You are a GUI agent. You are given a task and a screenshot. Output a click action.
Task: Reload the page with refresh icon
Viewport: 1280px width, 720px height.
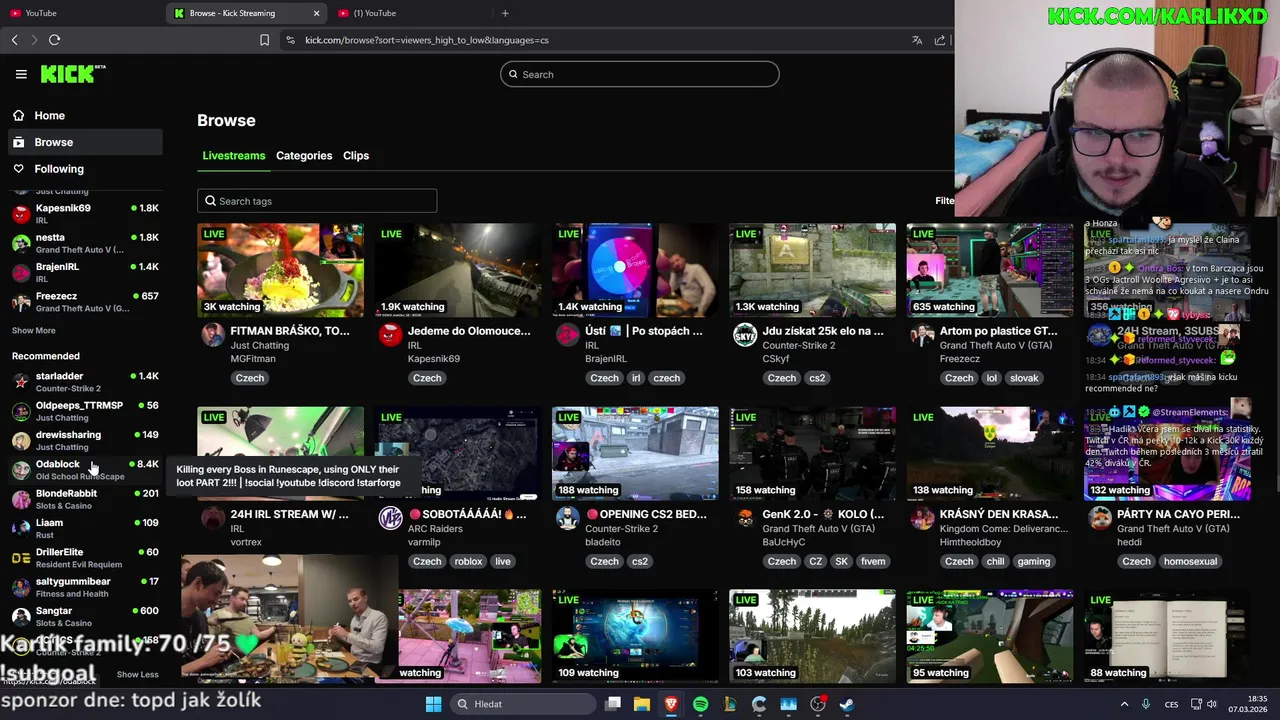54,40
